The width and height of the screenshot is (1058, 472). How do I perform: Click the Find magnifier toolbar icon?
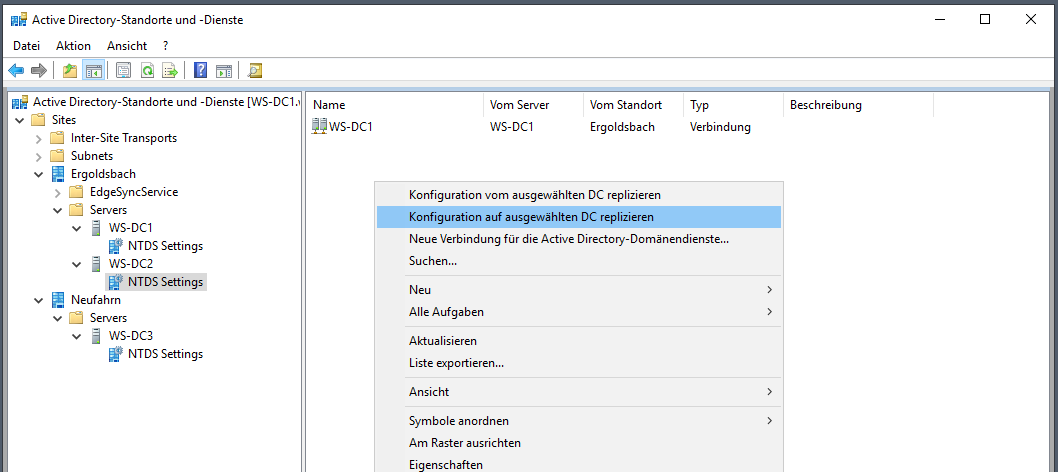(x=254, y=70)
